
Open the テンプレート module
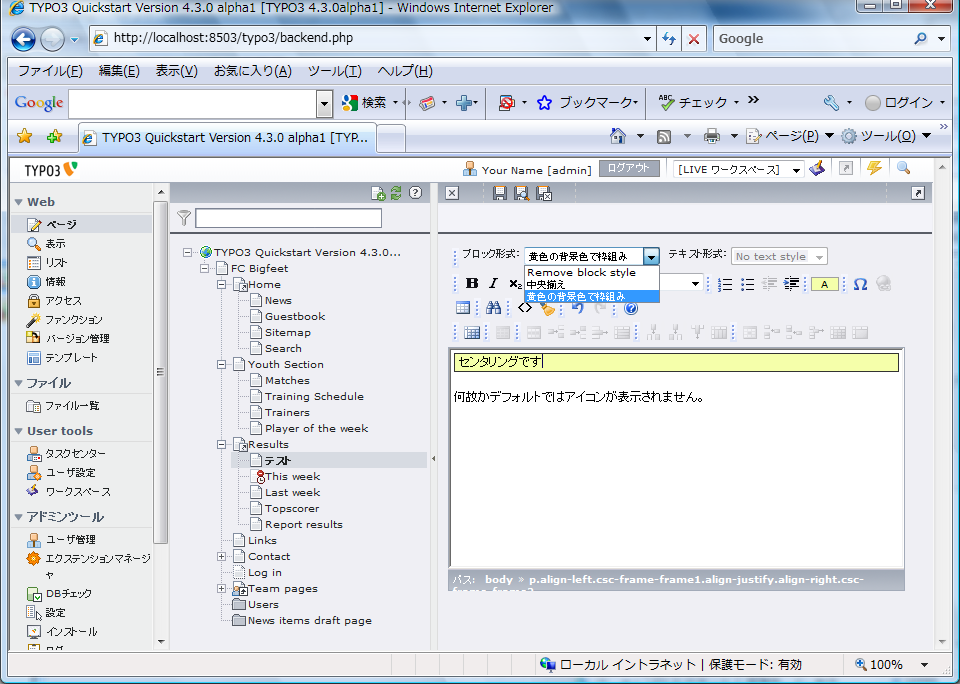(71, 358)
